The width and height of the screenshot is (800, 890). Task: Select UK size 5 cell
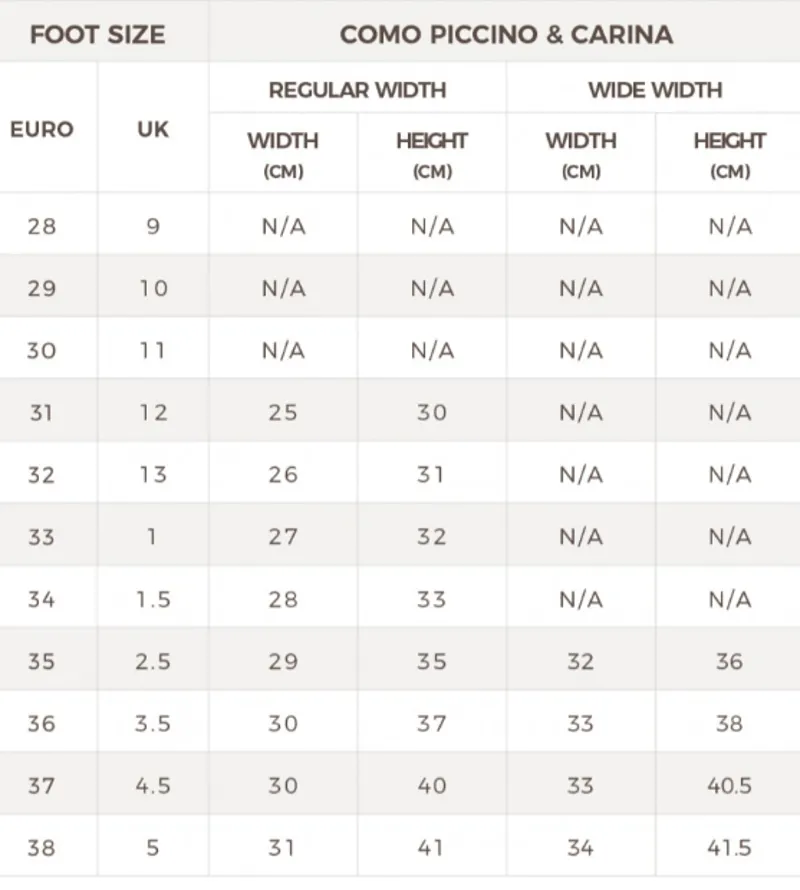[153, 847]
